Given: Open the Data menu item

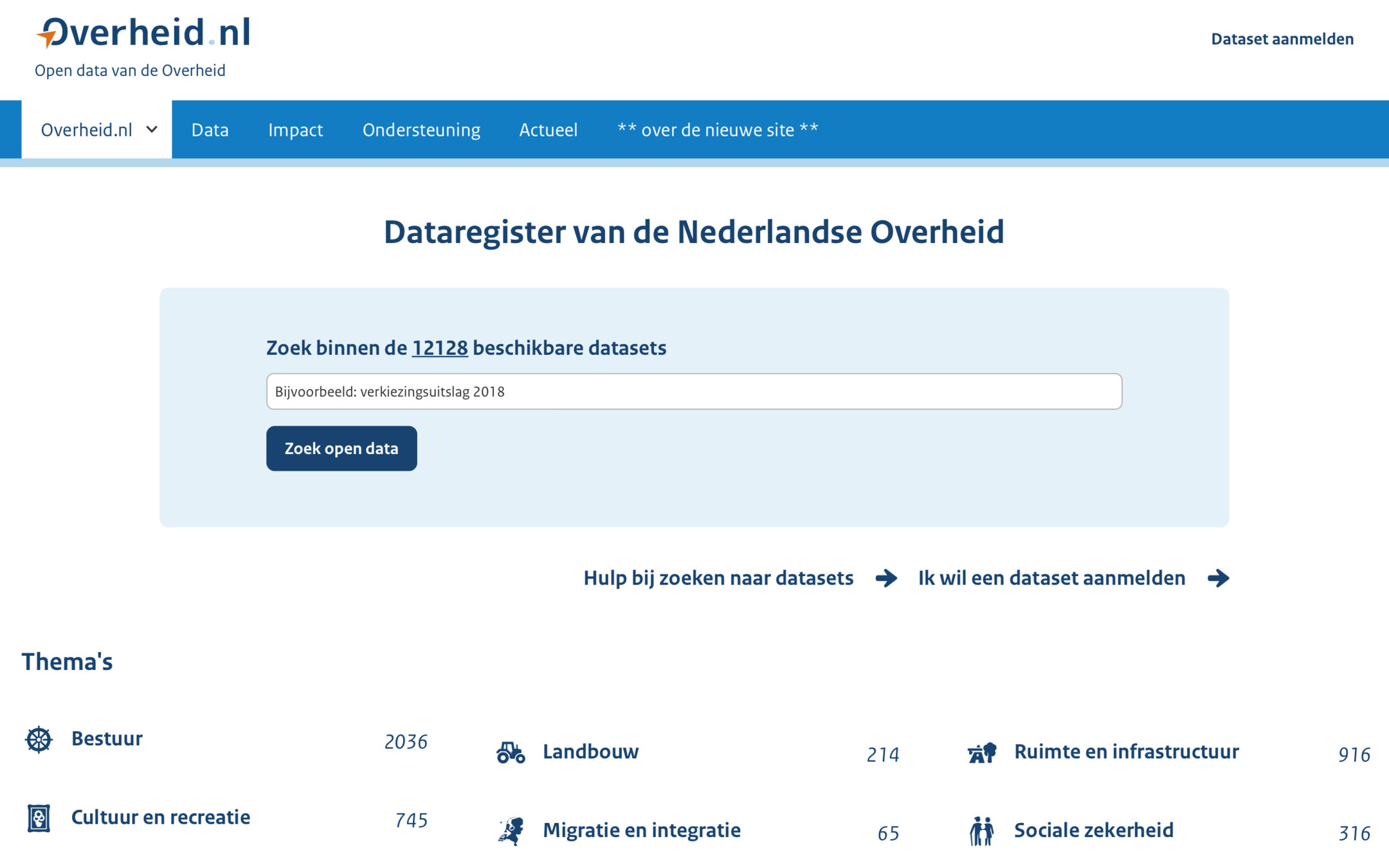Looking at the screenshot, I should pyautogui.click(x=210, y=130).
